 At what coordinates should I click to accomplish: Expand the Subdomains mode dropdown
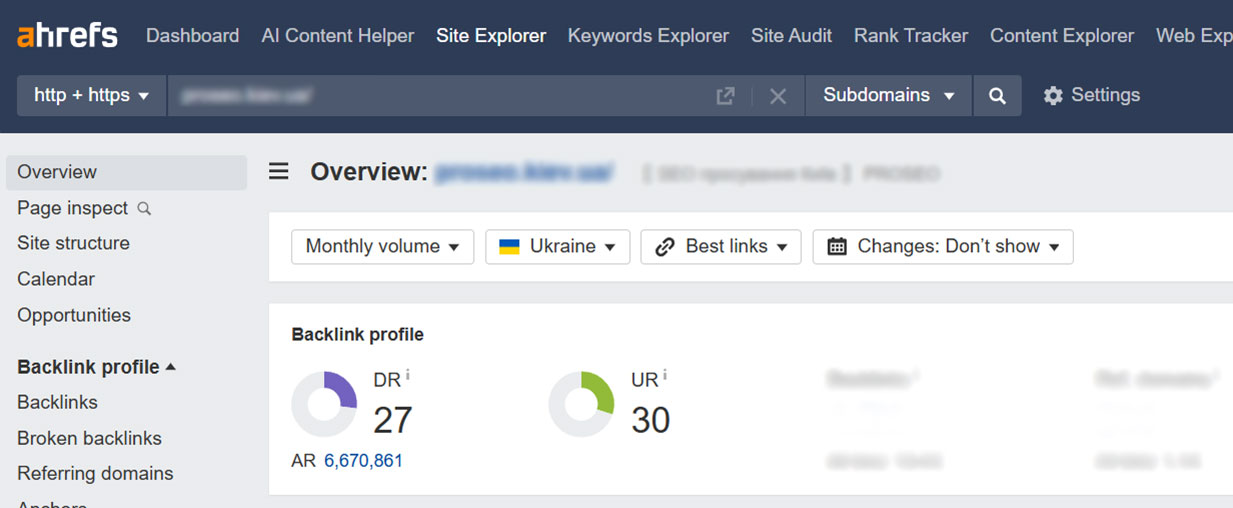click(888, 95)
